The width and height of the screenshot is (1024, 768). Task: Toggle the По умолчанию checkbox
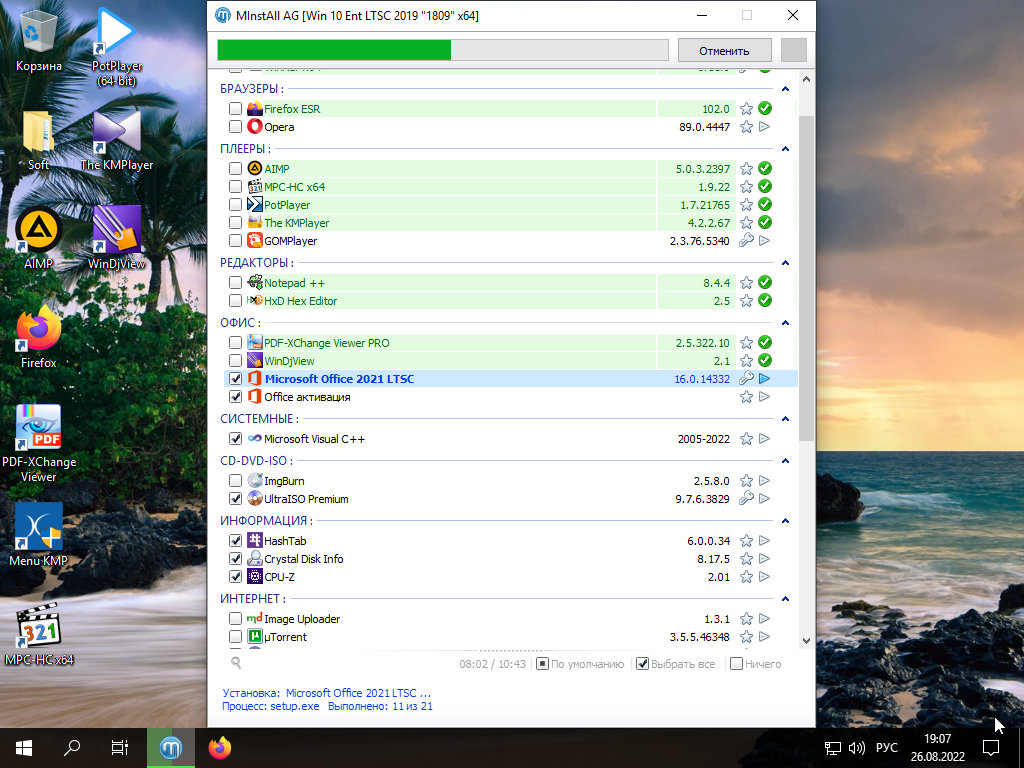542,664
